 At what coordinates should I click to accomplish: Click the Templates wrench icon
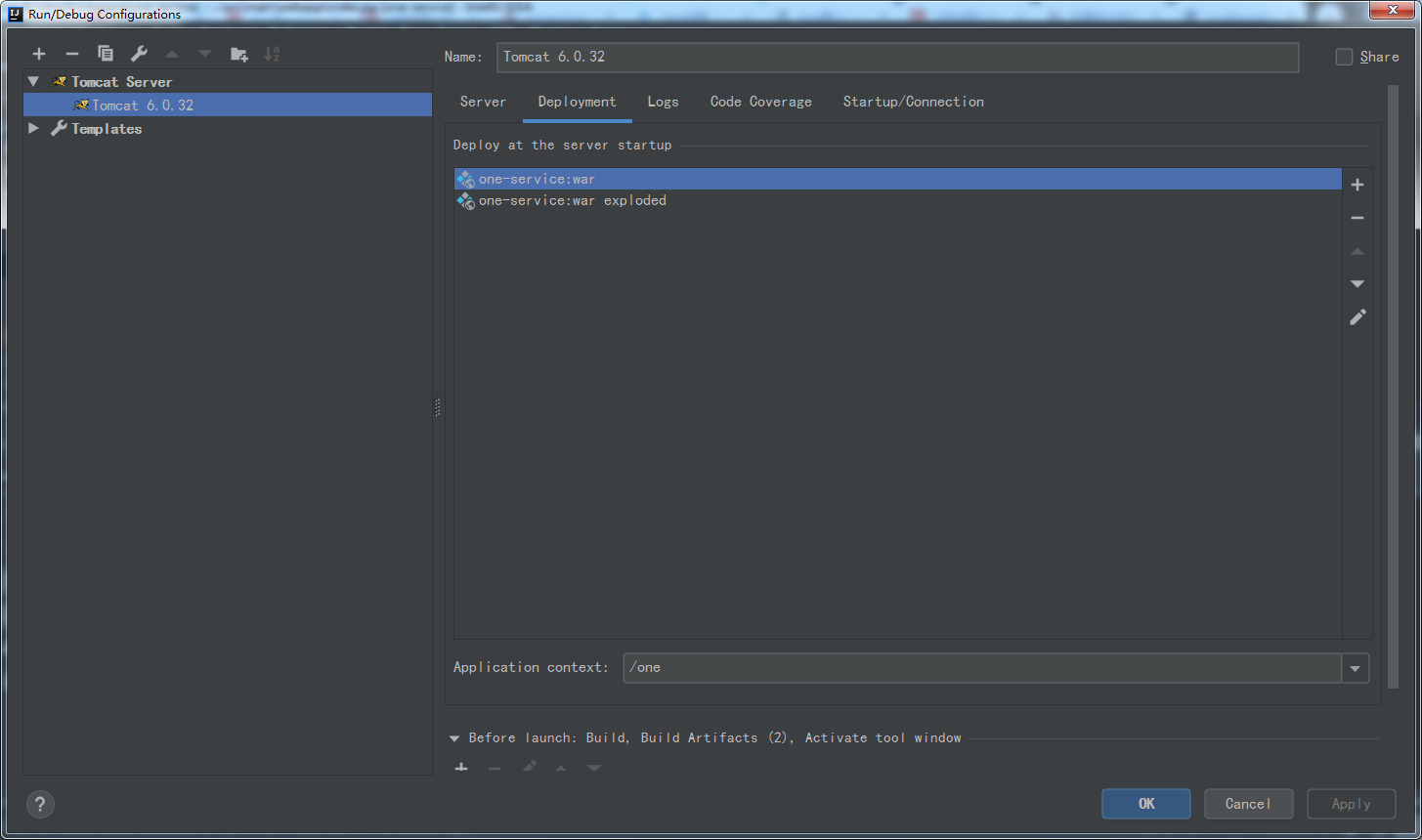59,128
